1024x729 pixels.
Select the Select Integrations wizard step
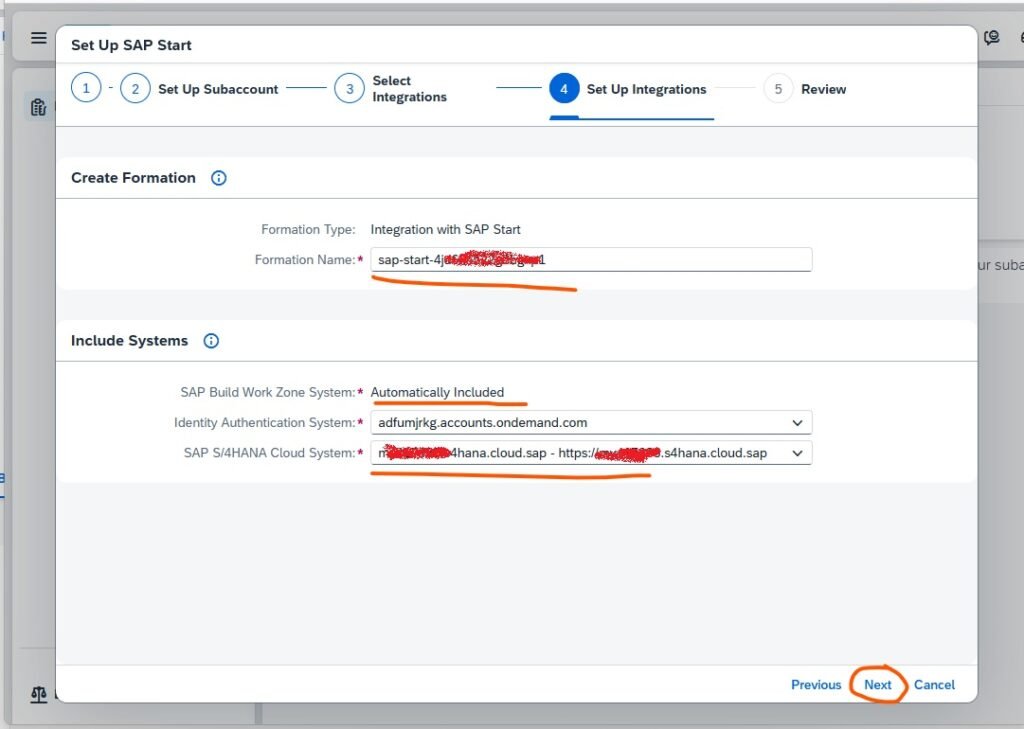tap(349, 89)
